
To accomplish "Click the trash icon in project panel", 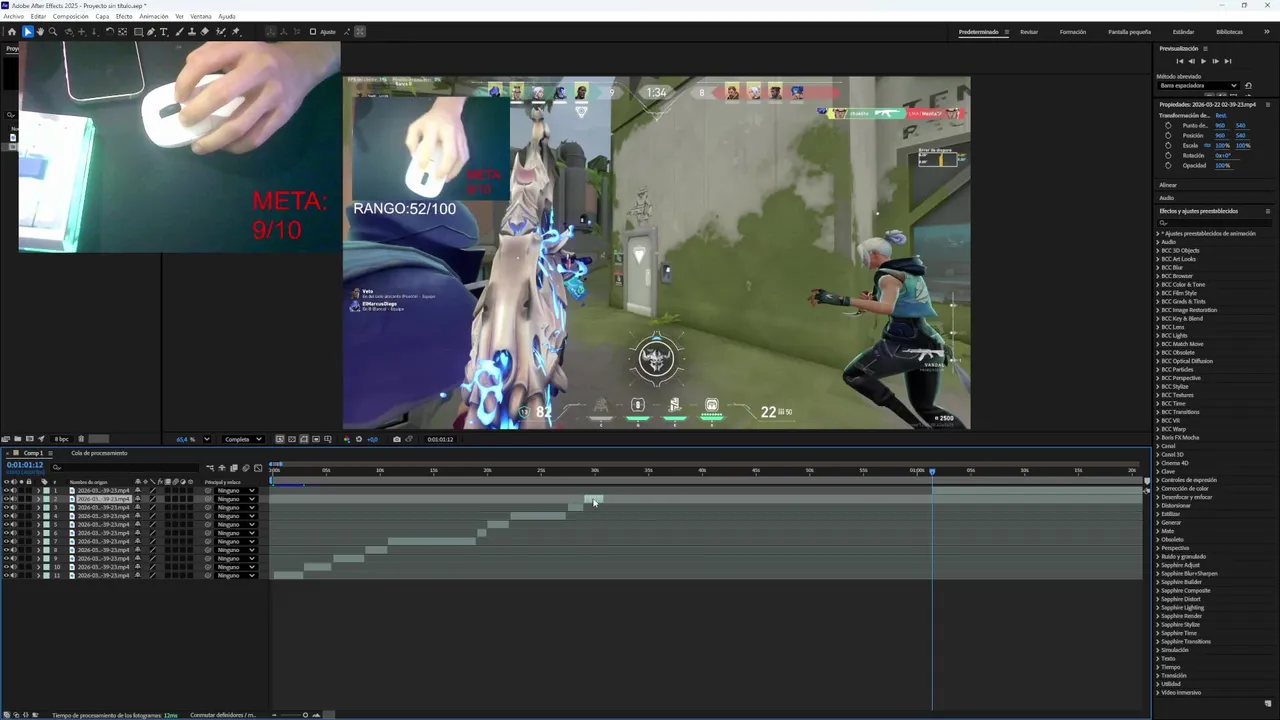I will (81, 439).
